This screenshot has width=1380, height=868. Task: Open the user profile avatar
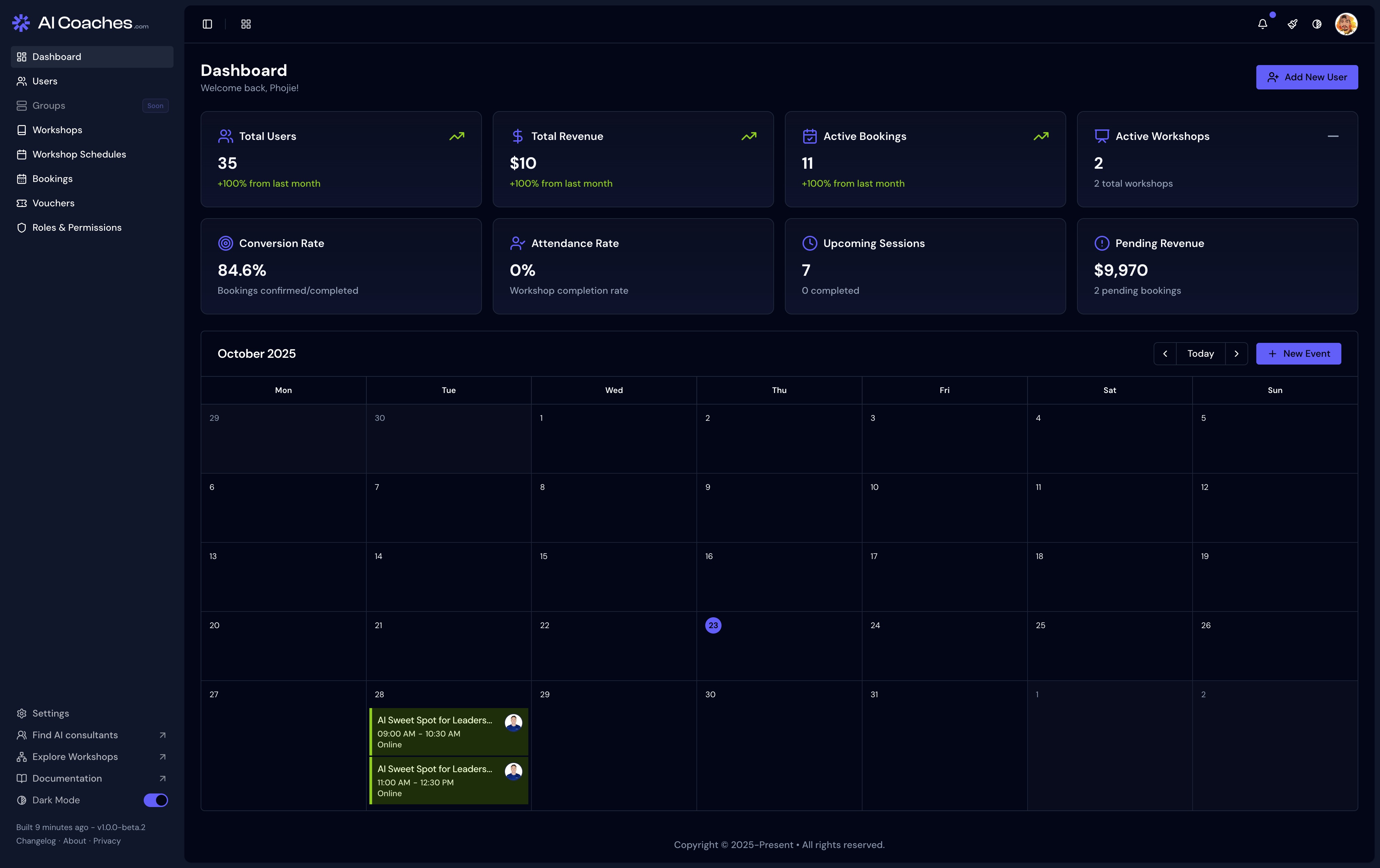pyautogui.click(x=1346, y=24)
